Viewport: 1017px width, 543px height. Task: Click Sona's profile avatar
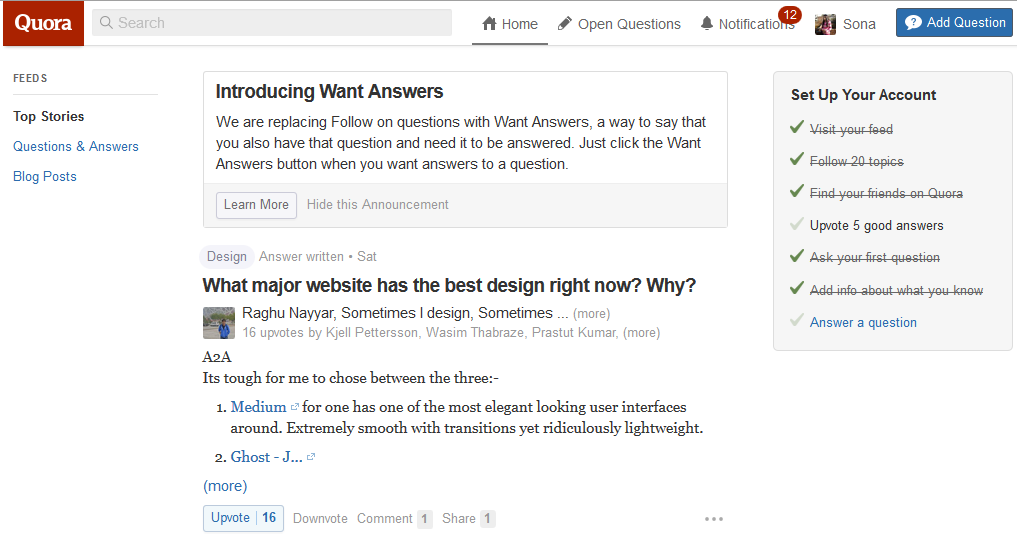click(x=825, y=25)
